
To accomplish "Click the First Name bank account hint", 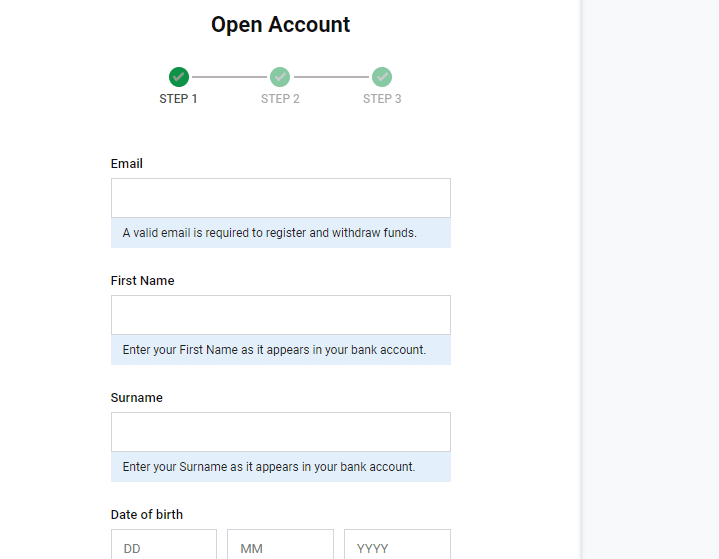I will coord(274,350).
